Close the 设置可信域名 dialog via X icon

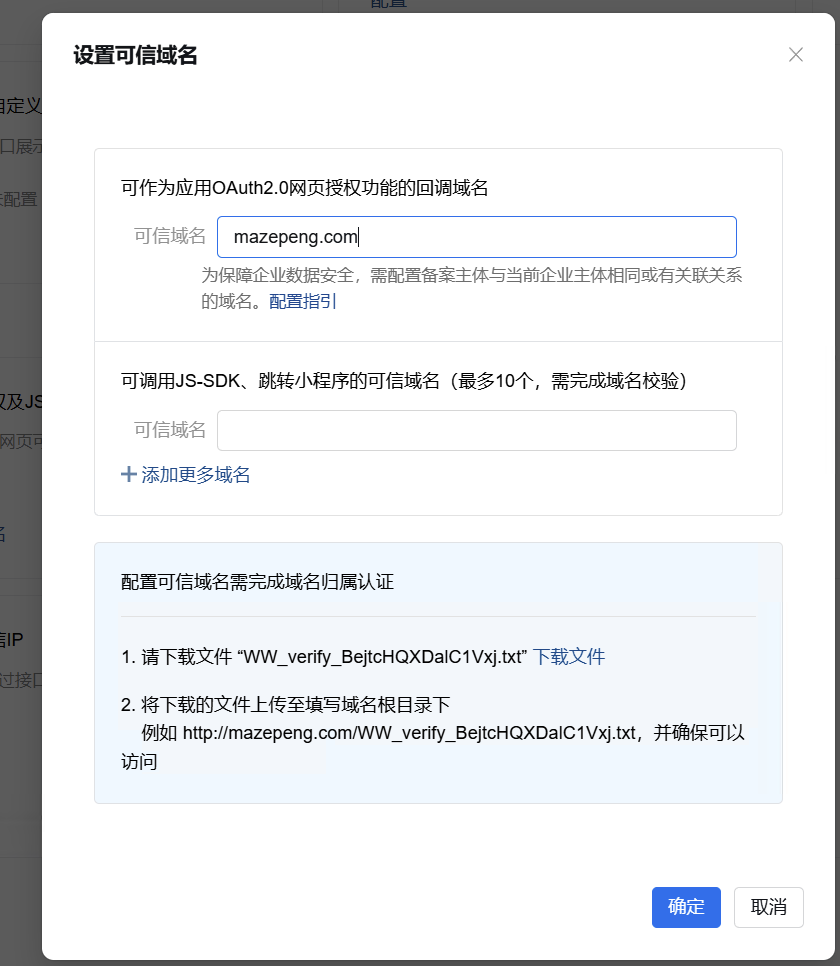pyautogui.click(x=796, y=55)
